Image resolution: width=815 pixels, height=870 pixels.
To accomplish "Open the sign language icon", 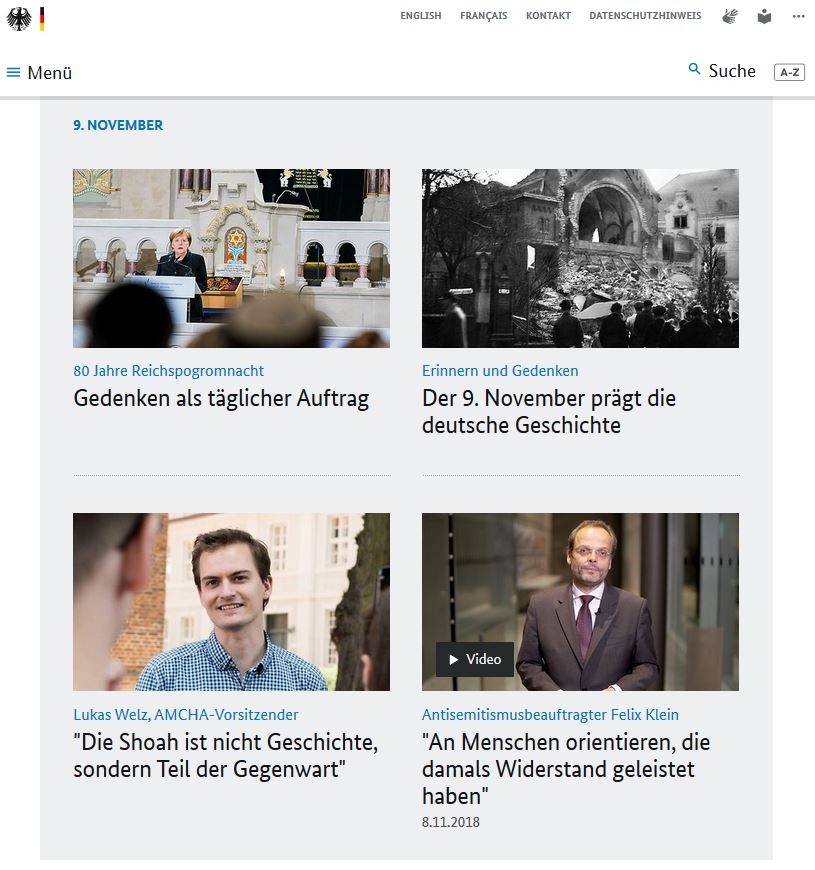I will click(x=730, y=16).
